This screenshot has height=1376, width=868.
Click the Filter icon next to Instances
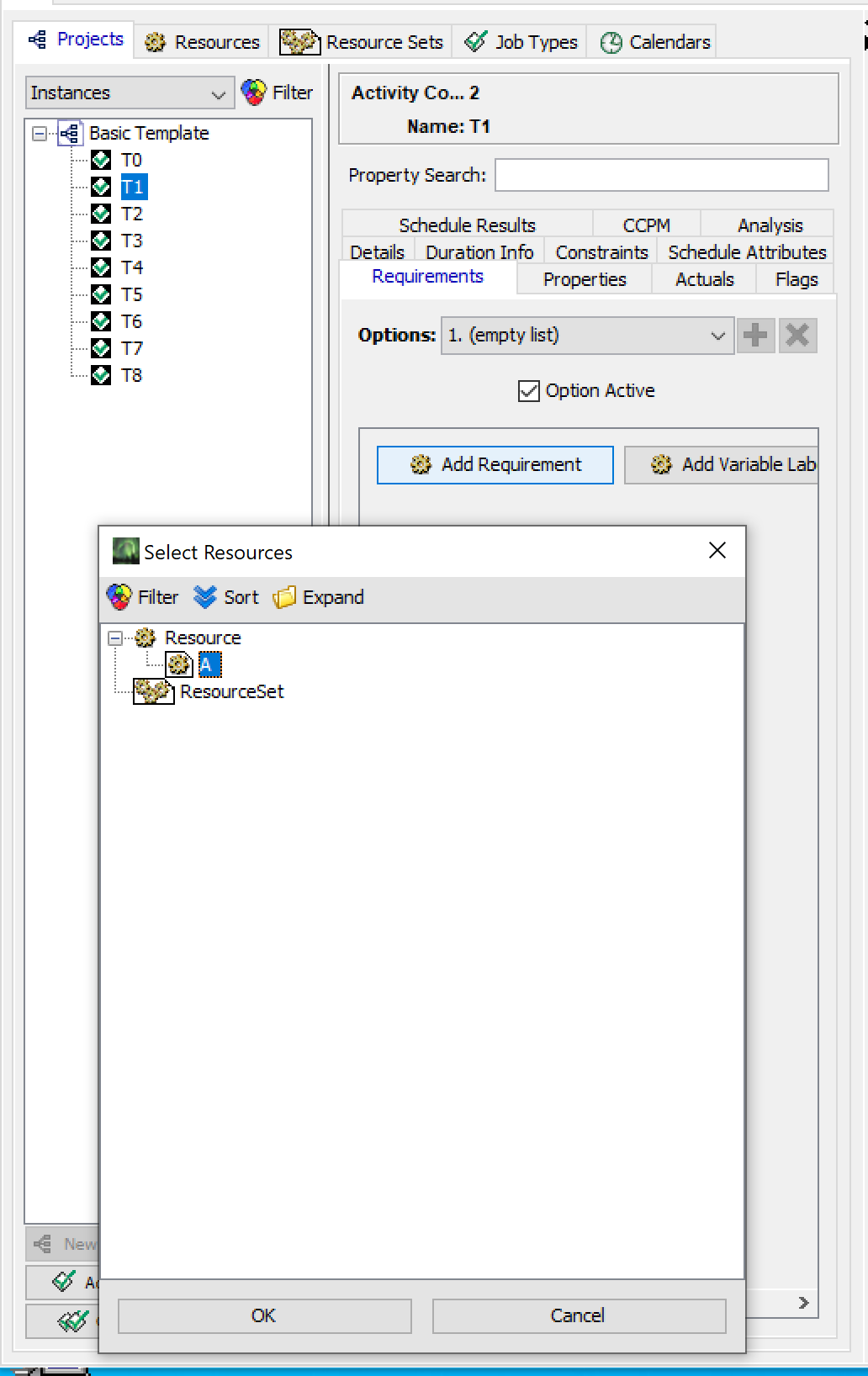point(254,93)
